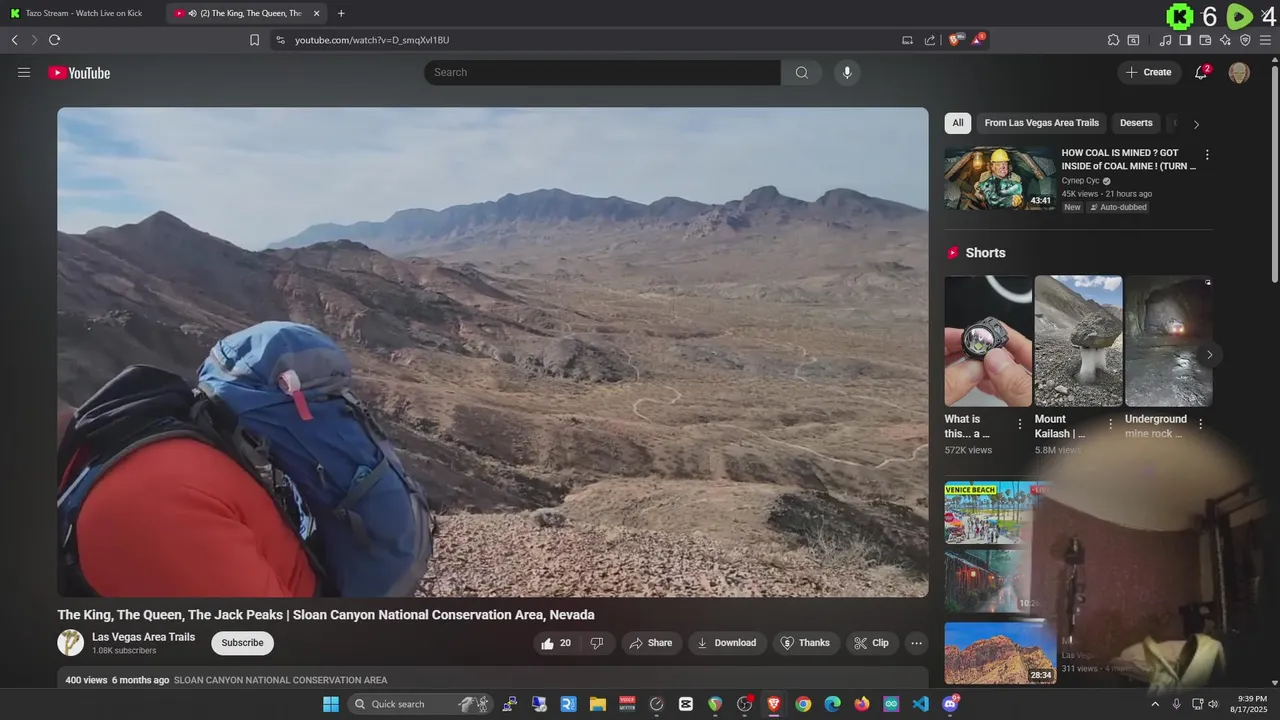Open the YouTube account avatar menu

tap(1239, 72)
